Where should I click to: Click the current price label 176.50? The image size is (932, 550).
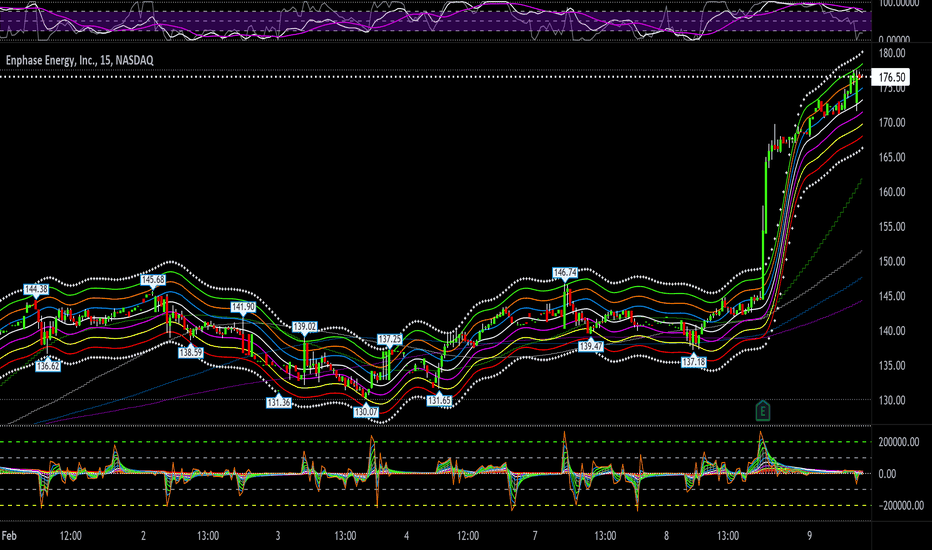coord(892,77)
